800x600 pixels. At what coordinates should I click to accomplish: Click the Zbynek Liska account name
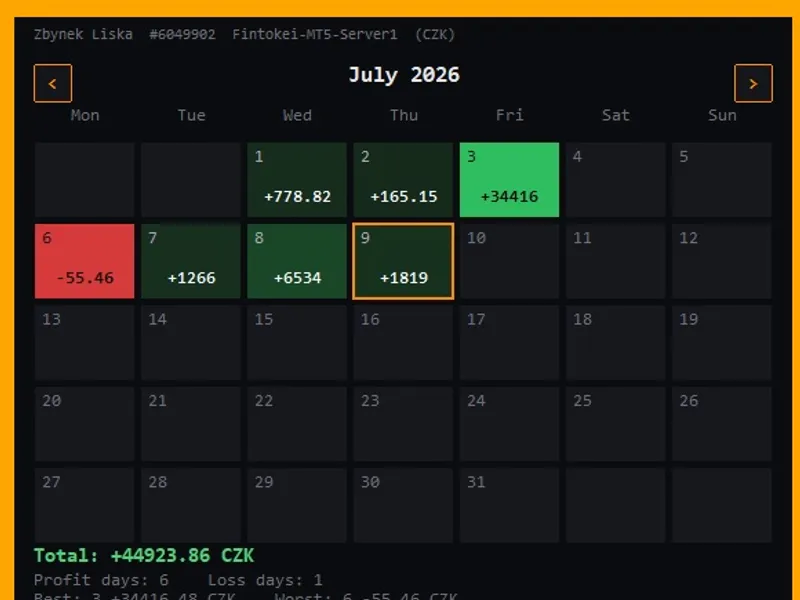[x=83, y=35]
